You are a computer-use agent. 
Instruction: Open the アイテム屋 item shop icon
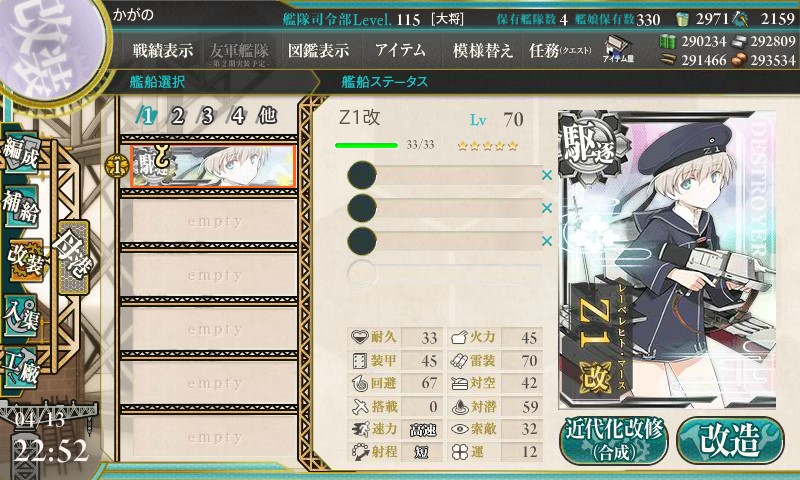pyautogui.click(x=618, y=49)
